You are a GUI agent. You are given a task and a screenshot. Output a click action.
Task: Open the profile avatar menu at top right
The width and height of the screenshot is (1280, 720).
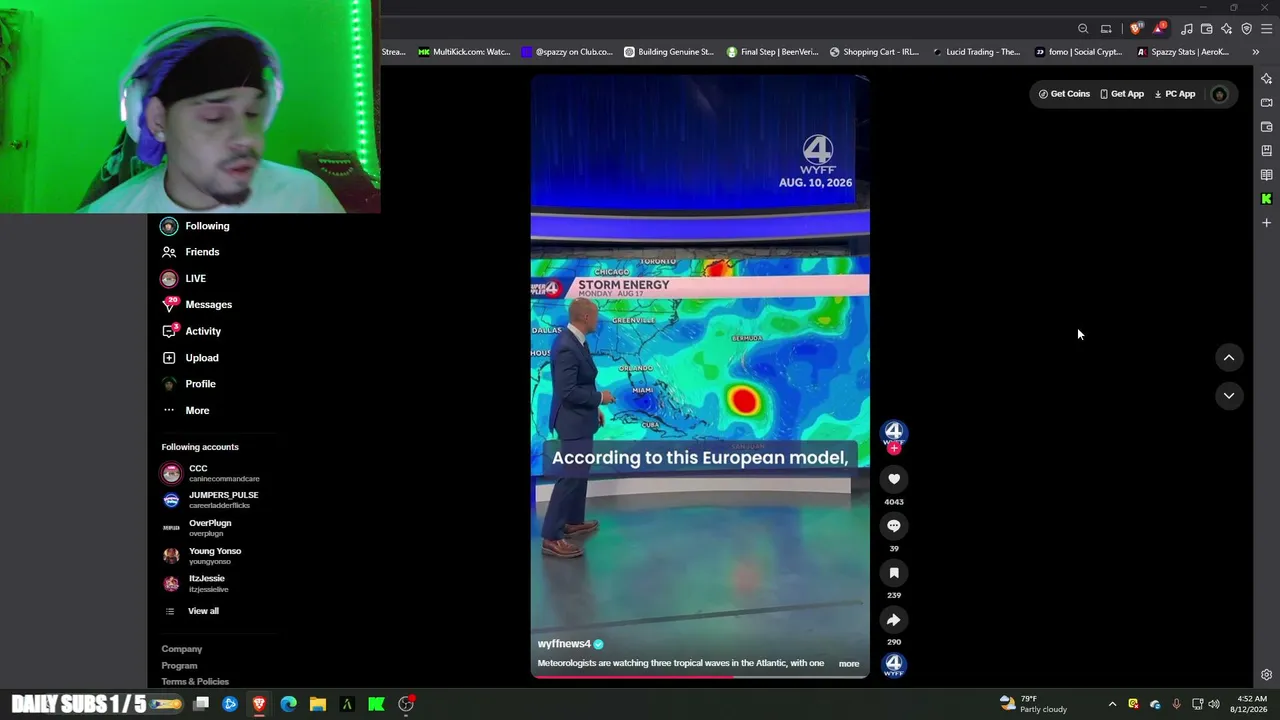point(1219,94)
